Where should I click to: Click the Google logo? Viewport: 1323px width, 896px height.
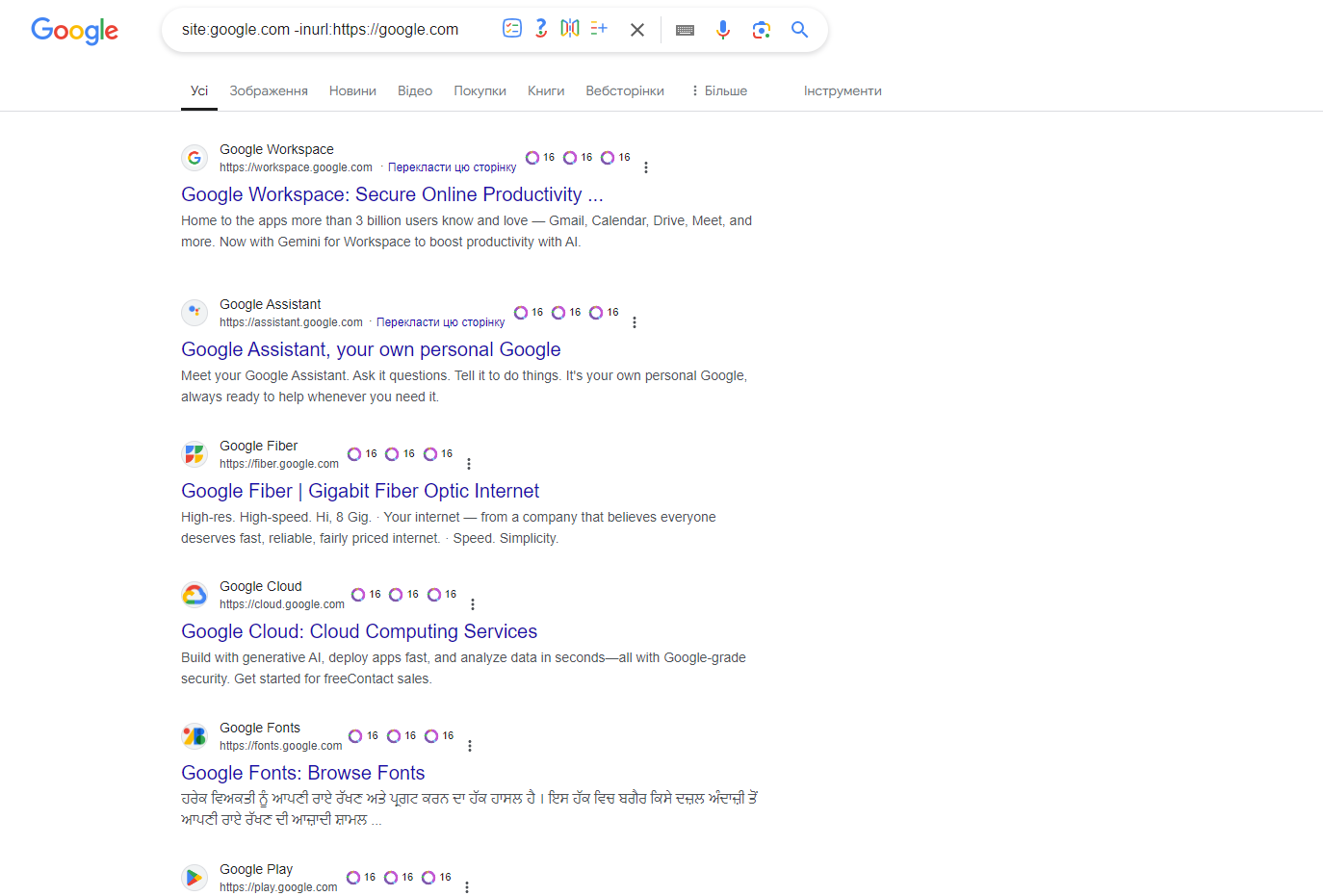pyautogui.click(x=74, y=31)
